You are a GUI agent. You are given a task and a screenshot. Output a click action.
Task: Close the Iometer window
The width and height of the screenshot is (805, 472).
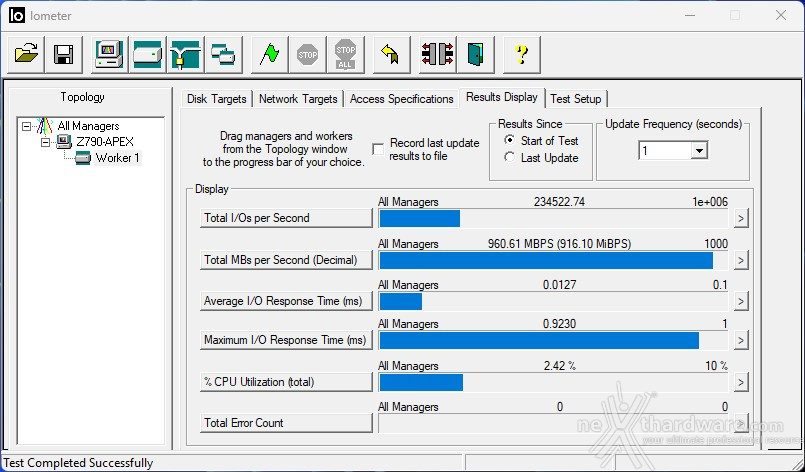pyautogui.click(x=781, y=16)
